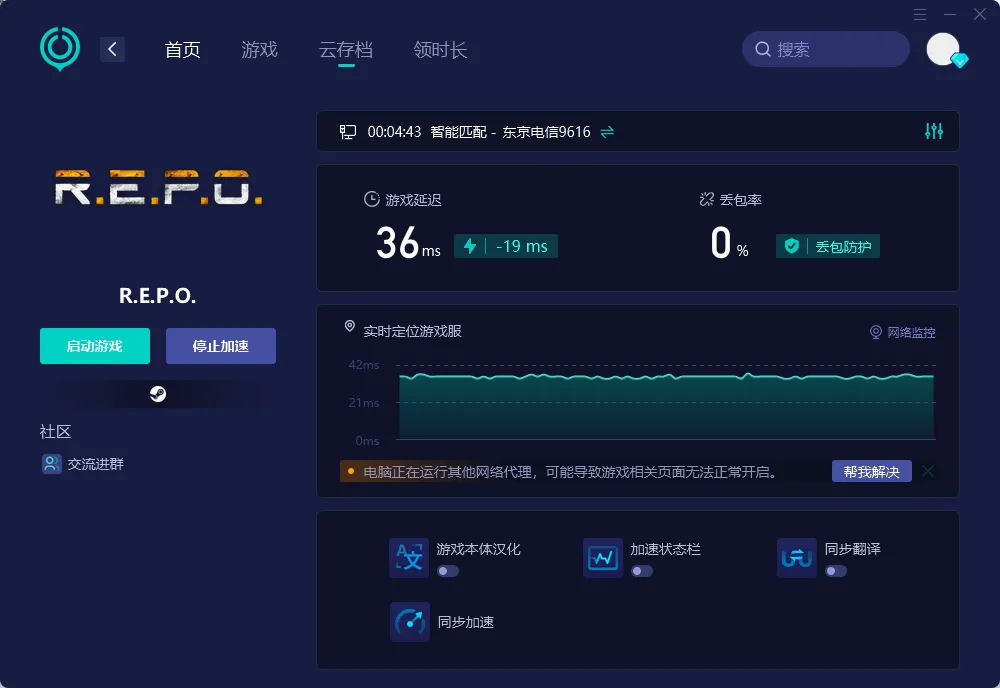
Task: Click 帮我解决 button
Action: coord(871,472)
